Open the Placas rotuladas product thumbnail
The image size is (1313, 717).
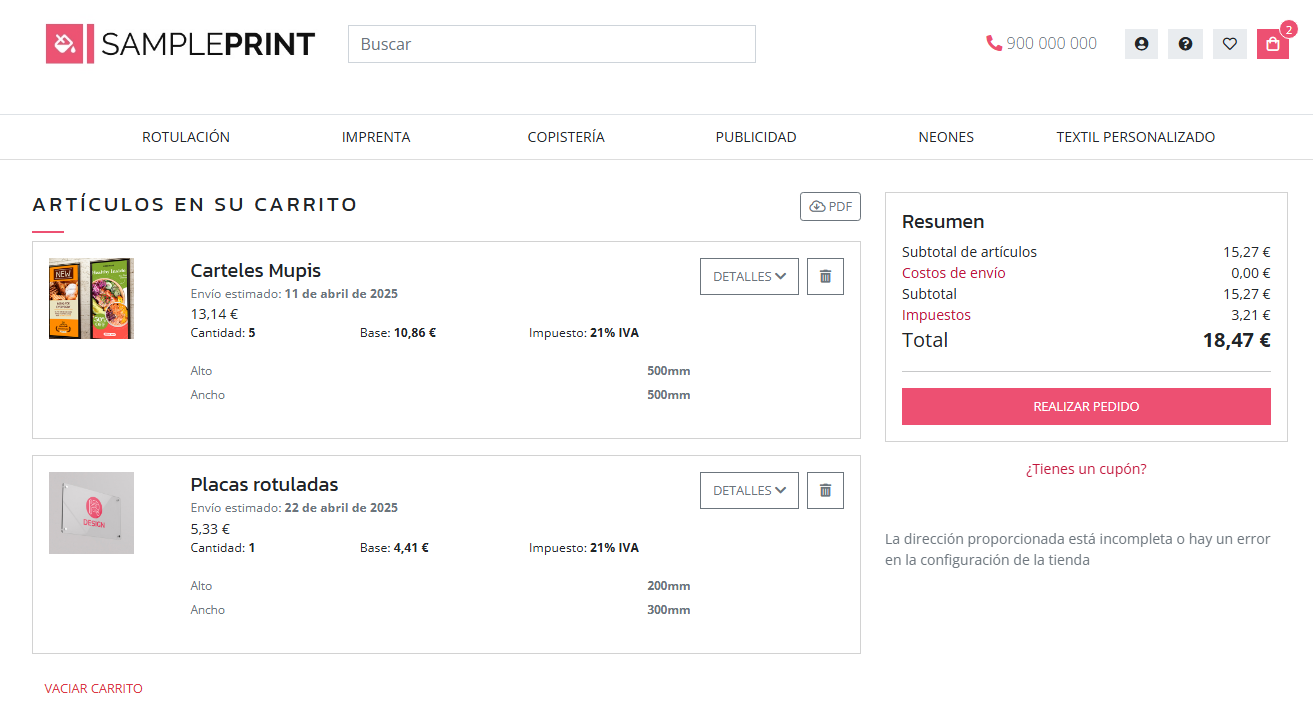click(91, 513)
